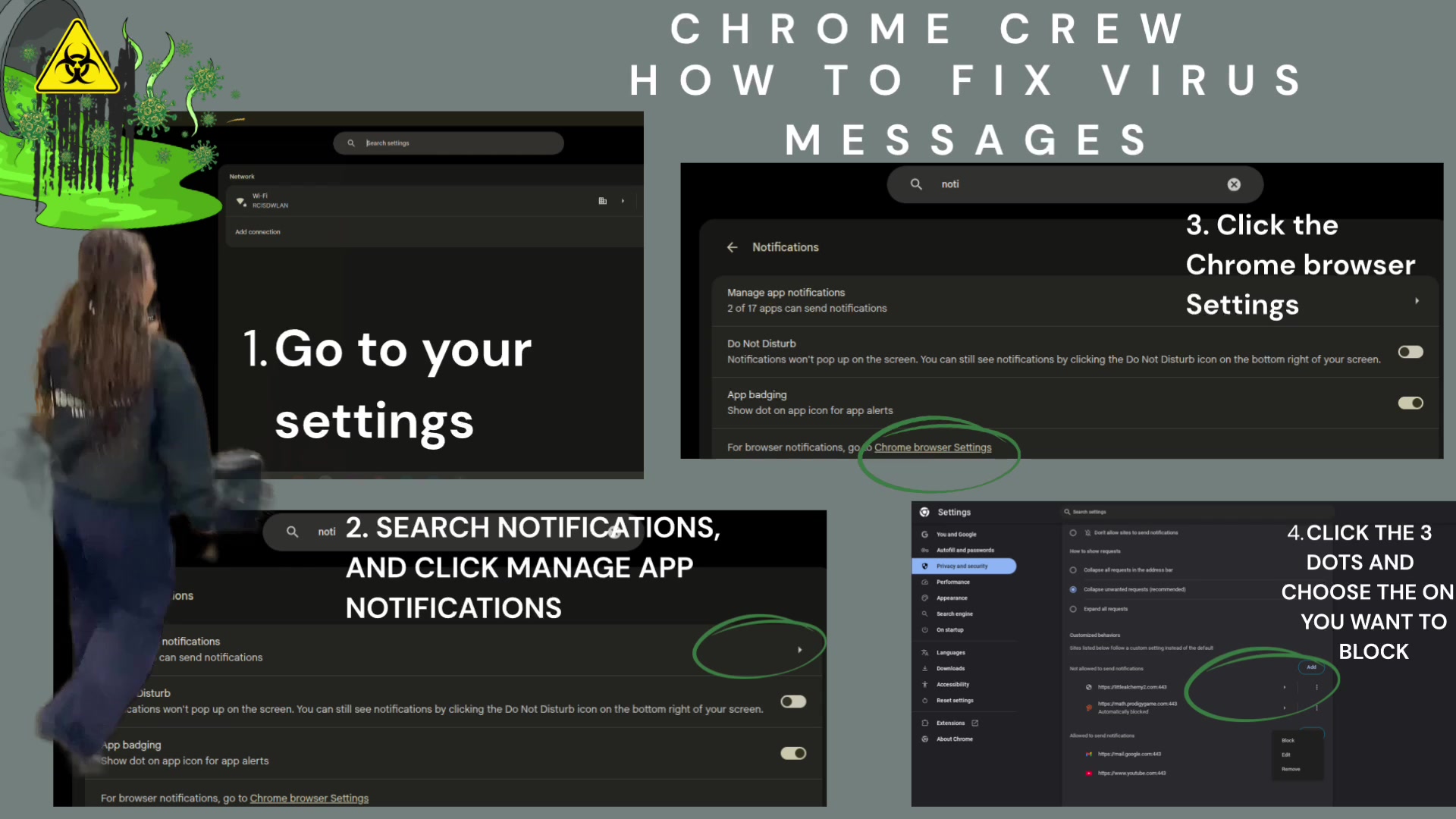Click Manage app notifications text in step 3 panel
Image resolution: width=1456 pixels, height=819 pixels.
[786, 293]
